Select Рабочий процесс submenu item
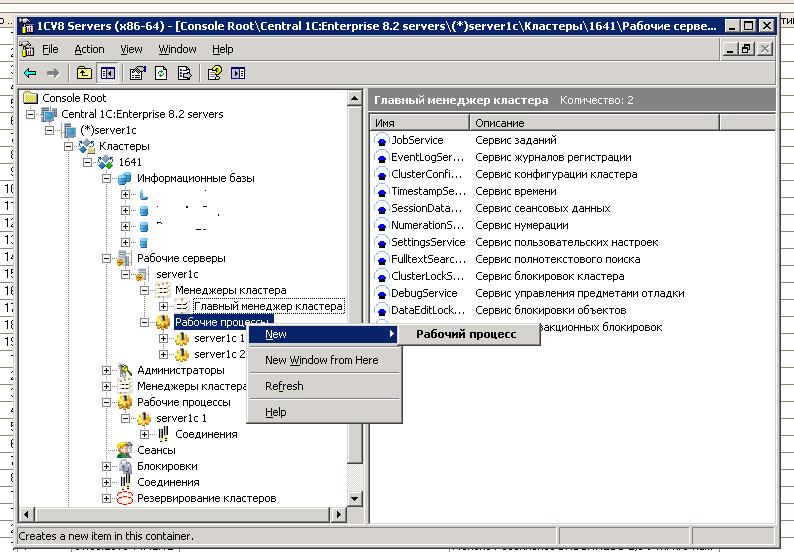794x552 pixels. pyautogui.click(x=468, y=334)
